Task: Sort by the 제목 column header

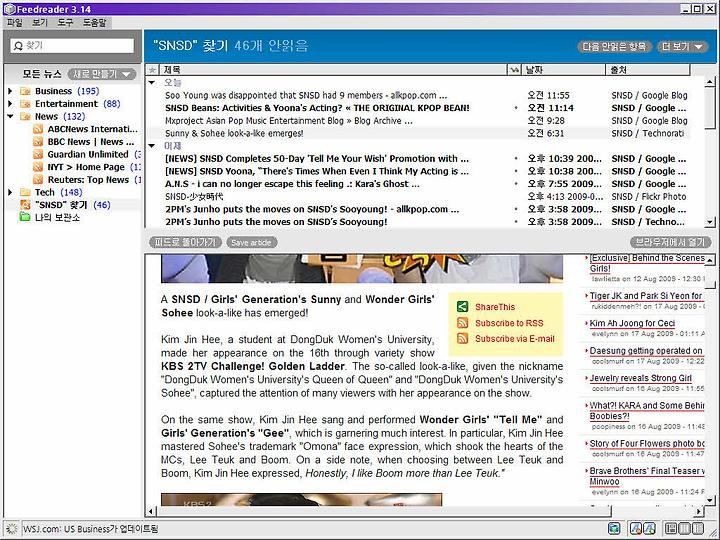Action: (333, 70)
